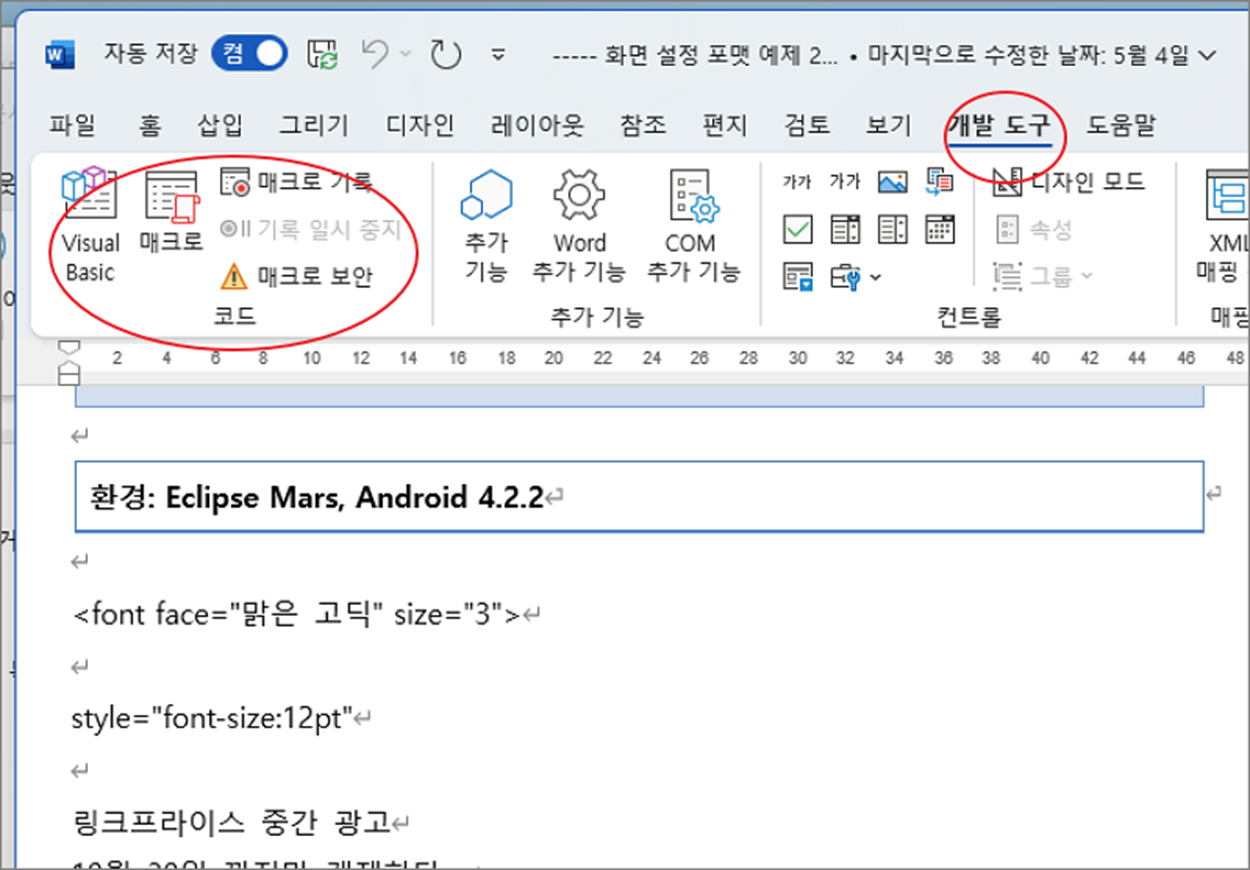Open the 매크로 (Macros) dialog

(x=171, y=212)
